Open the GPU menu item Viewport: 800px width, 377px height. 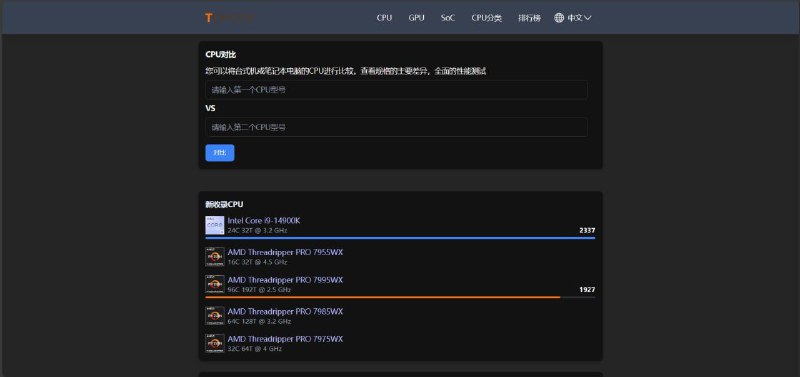click(416, 18)
